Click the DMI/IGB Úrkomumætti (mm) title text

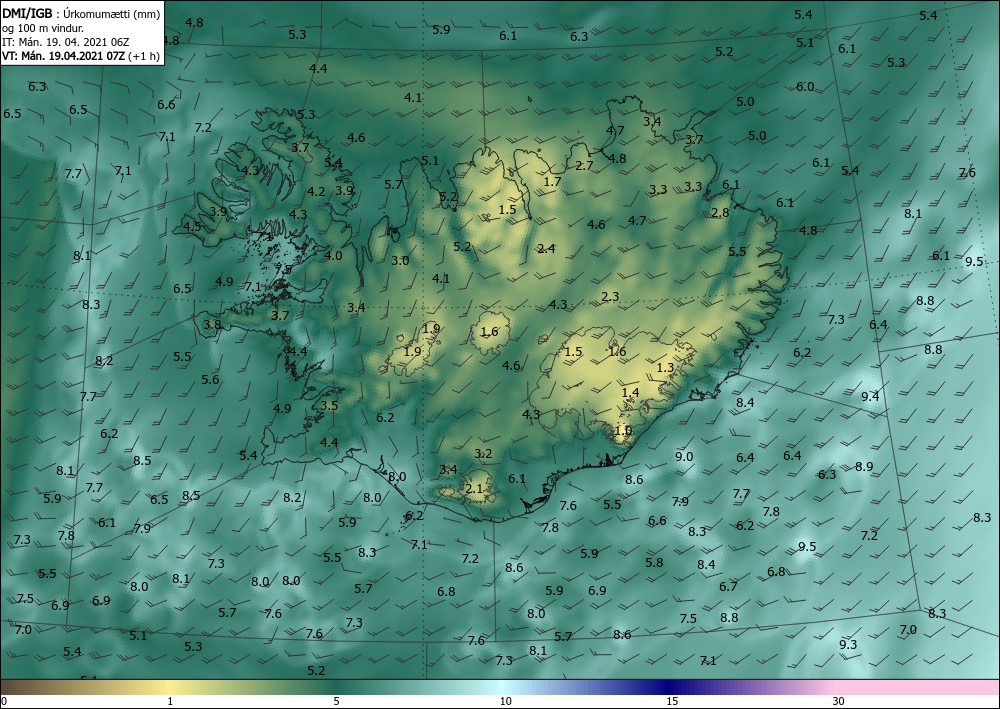tap(81, 14)
